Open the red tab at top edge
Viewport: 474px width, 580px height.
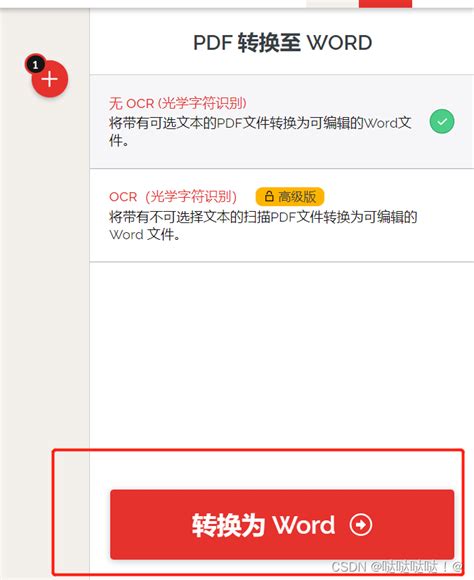385,4
